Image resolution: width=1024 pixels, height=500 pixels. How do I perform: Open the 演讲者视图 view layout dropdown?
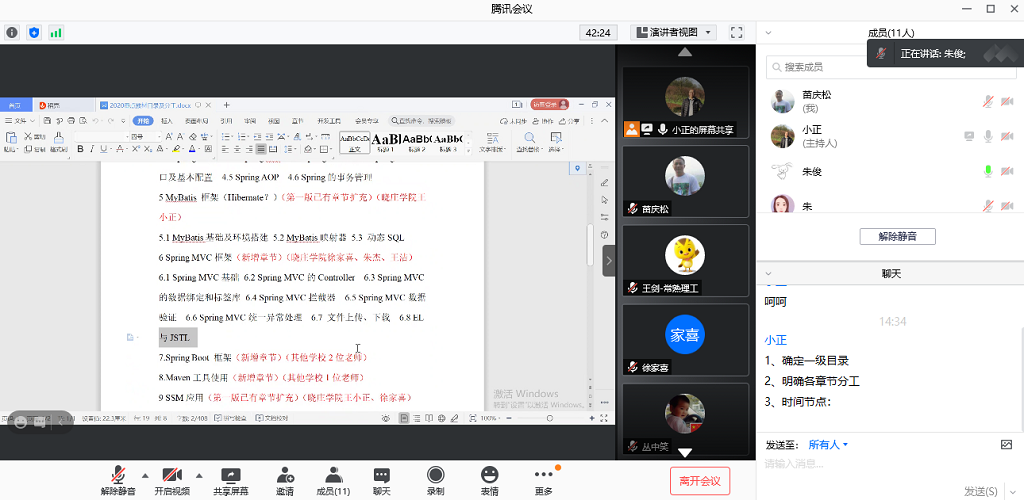[x=674, y=32]
